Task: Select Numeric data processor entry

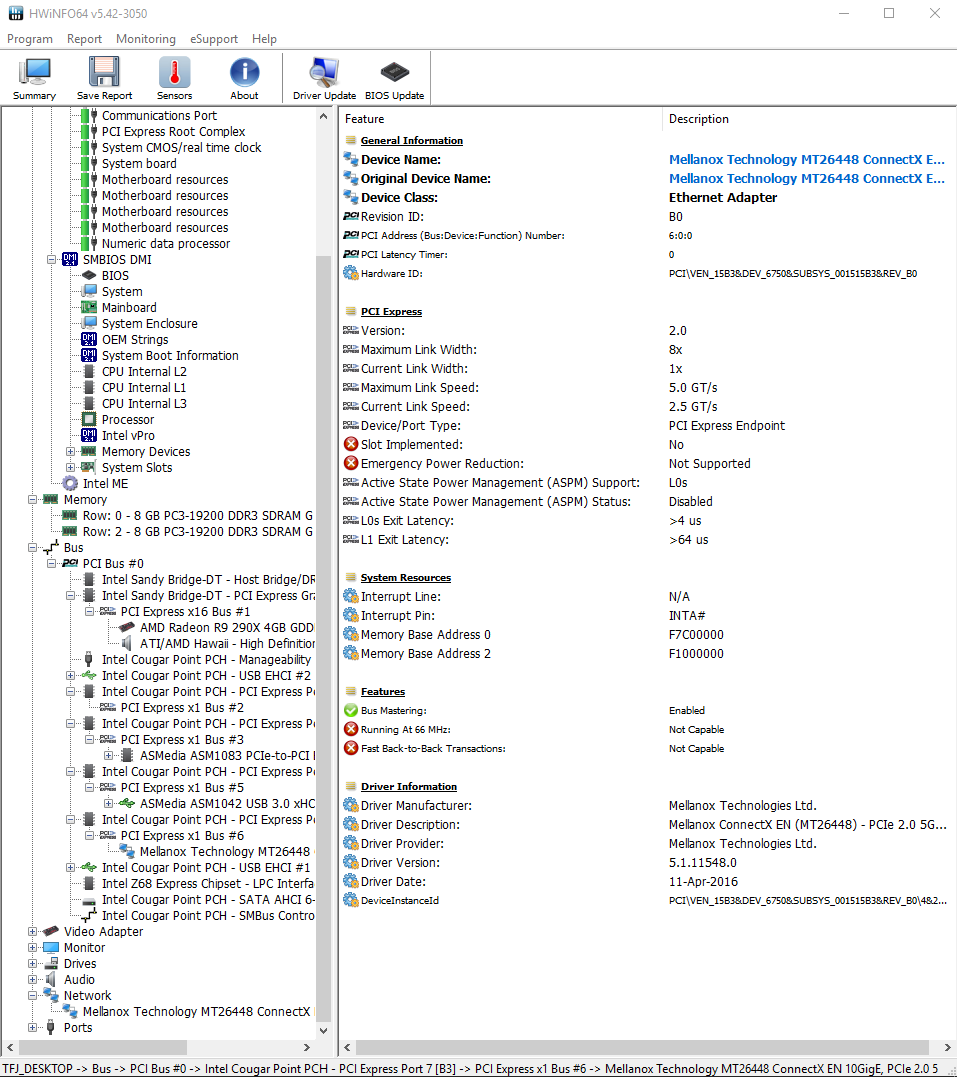Action: pyautogui.click(x=166, y=244)
